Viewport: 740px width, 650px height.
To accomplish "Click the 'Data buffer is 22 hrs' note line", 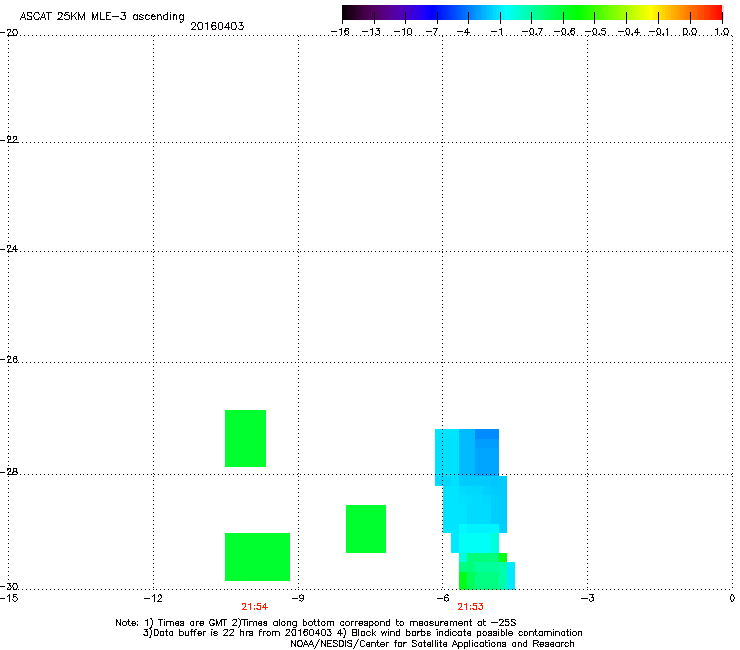I will (362, 633).
